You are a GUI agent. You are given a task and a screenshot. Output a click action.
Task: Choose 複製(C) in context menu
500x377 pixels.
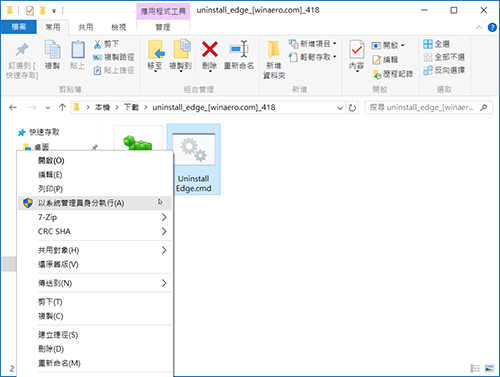pyautogui.click(x=95, y=316)
